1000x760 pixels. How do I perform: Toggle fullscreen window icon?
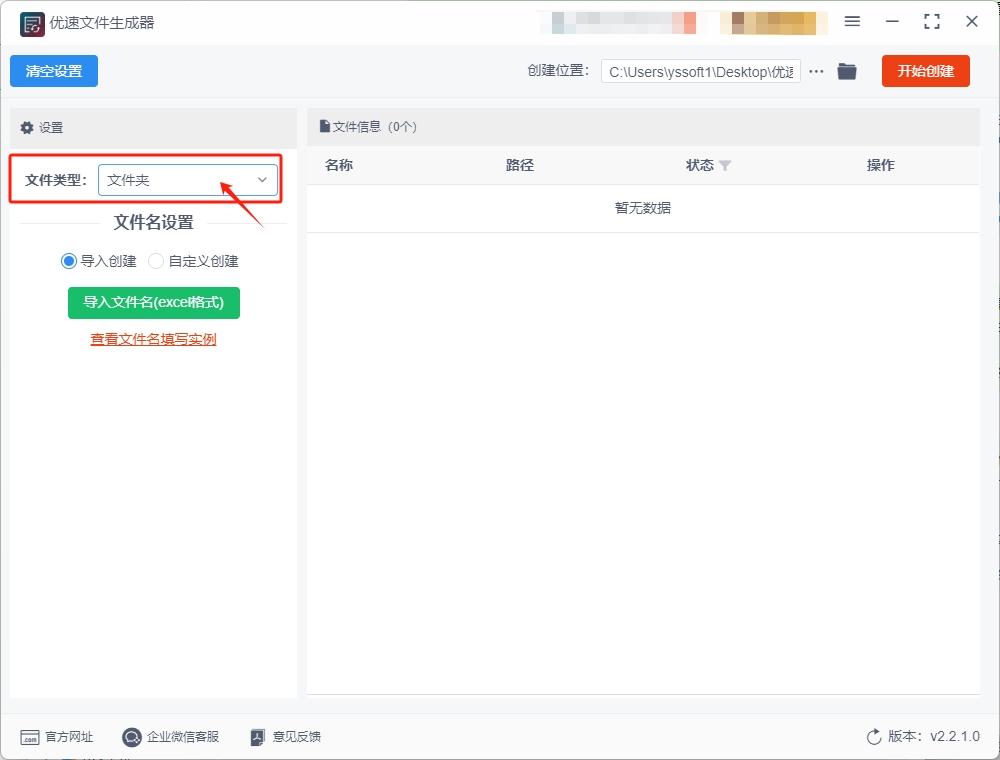(932, 22)
